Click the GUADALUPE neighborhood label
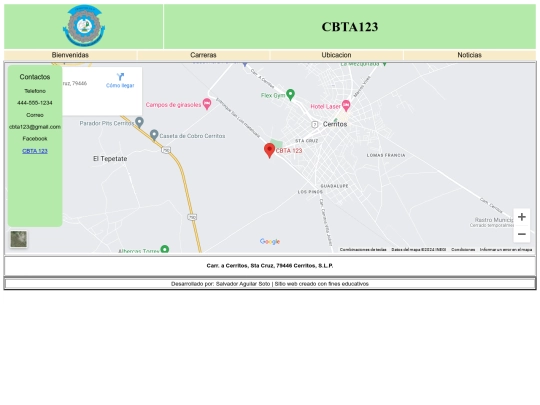 (334, 186)
